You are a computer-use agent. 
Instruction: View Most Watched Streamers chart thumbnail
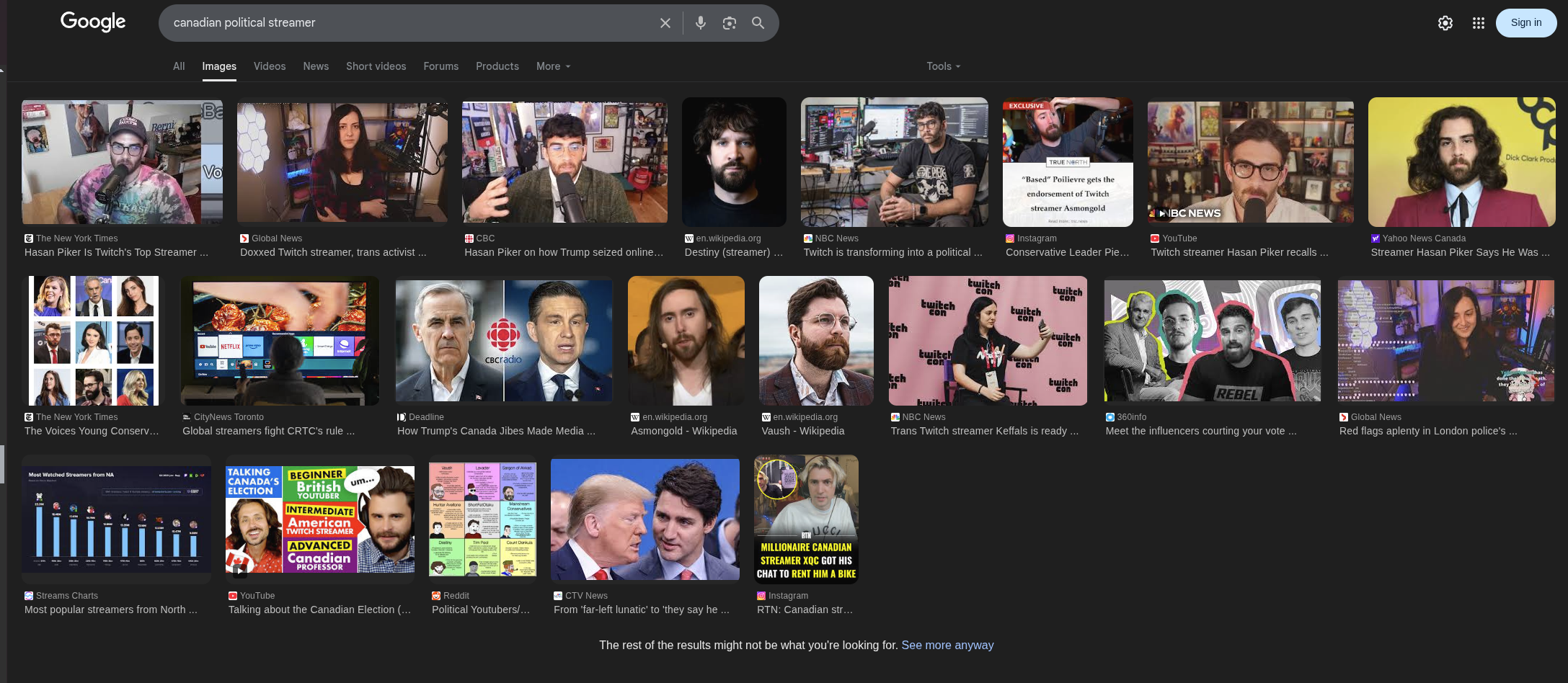pyautogui.click(x=116, y=519)
